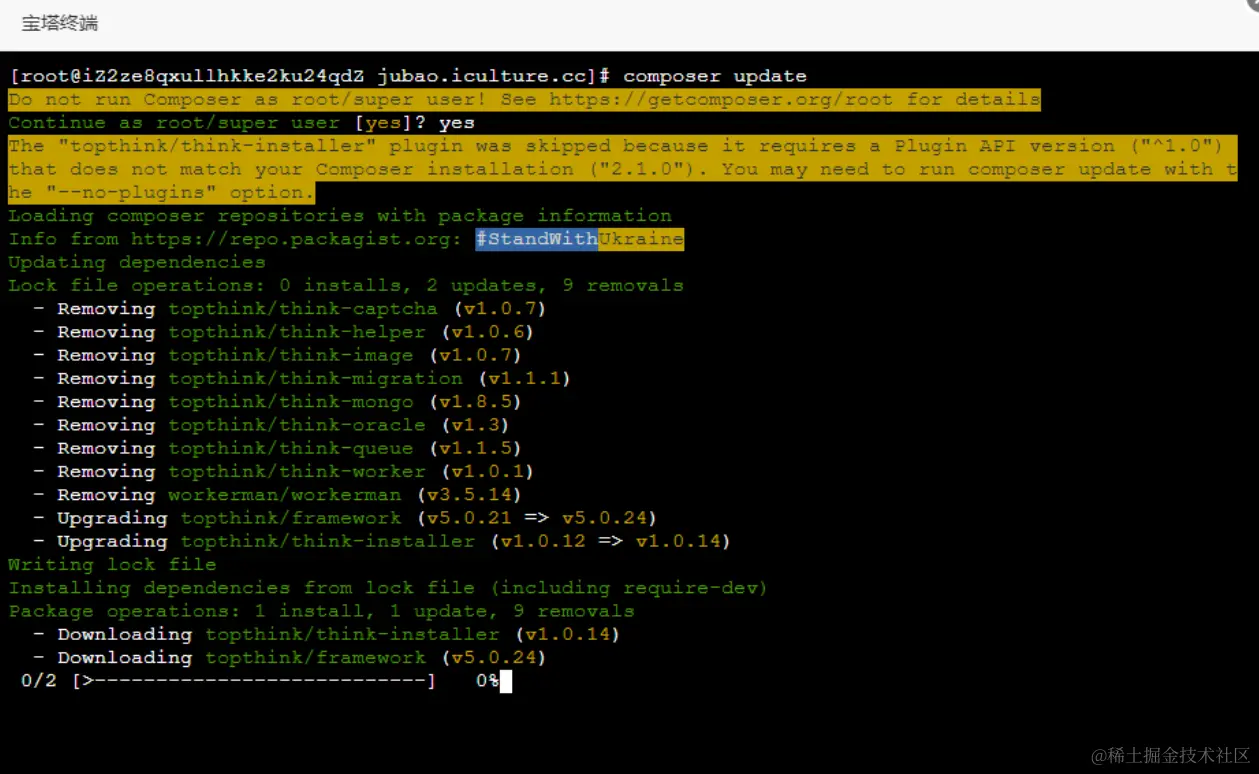
Task: Click workerman/workerman package name
Action: 284,494
